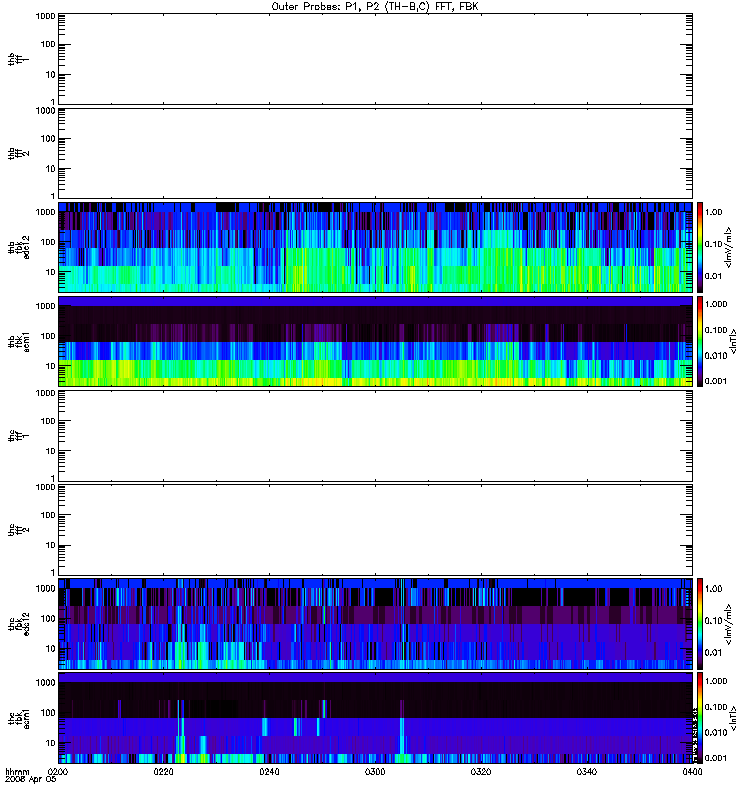Click the '0400' time axis label
The width and height of the screenshot is (750, 800).
692,771
